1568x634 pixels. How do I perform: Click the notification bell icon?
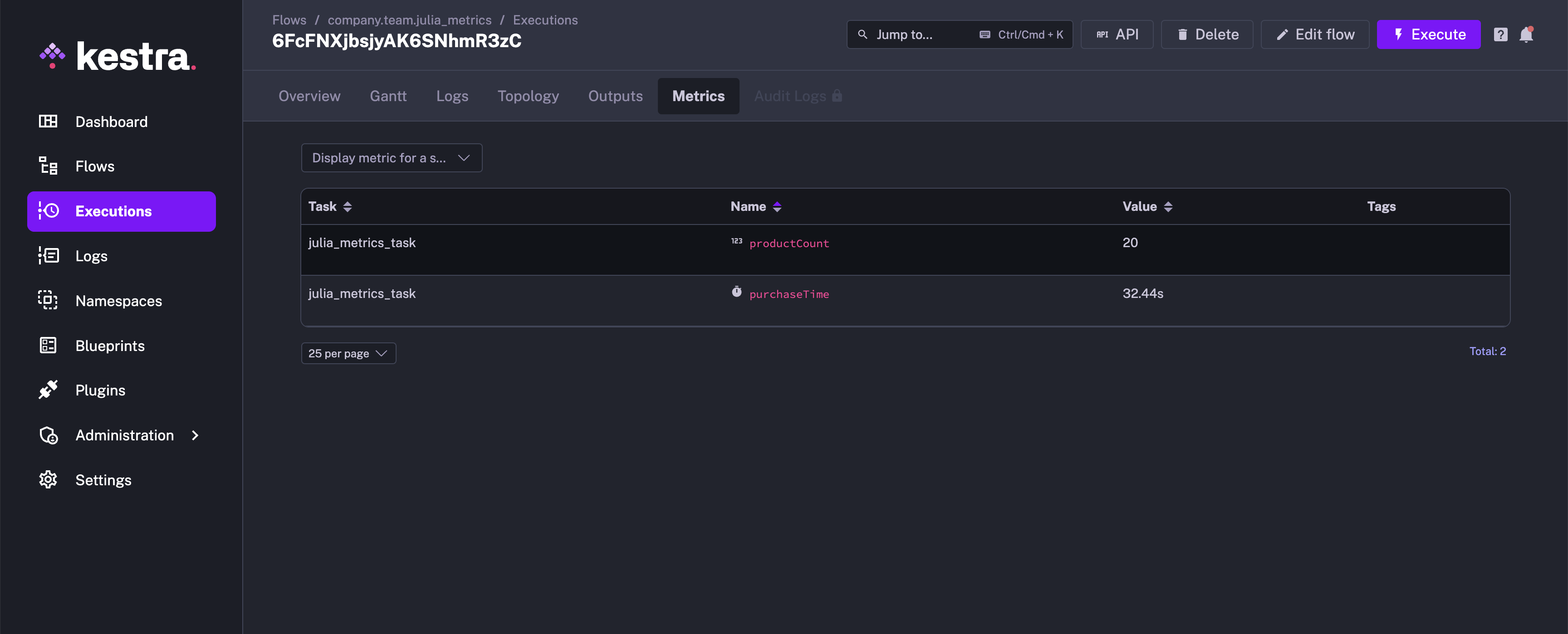point(1526,34)
